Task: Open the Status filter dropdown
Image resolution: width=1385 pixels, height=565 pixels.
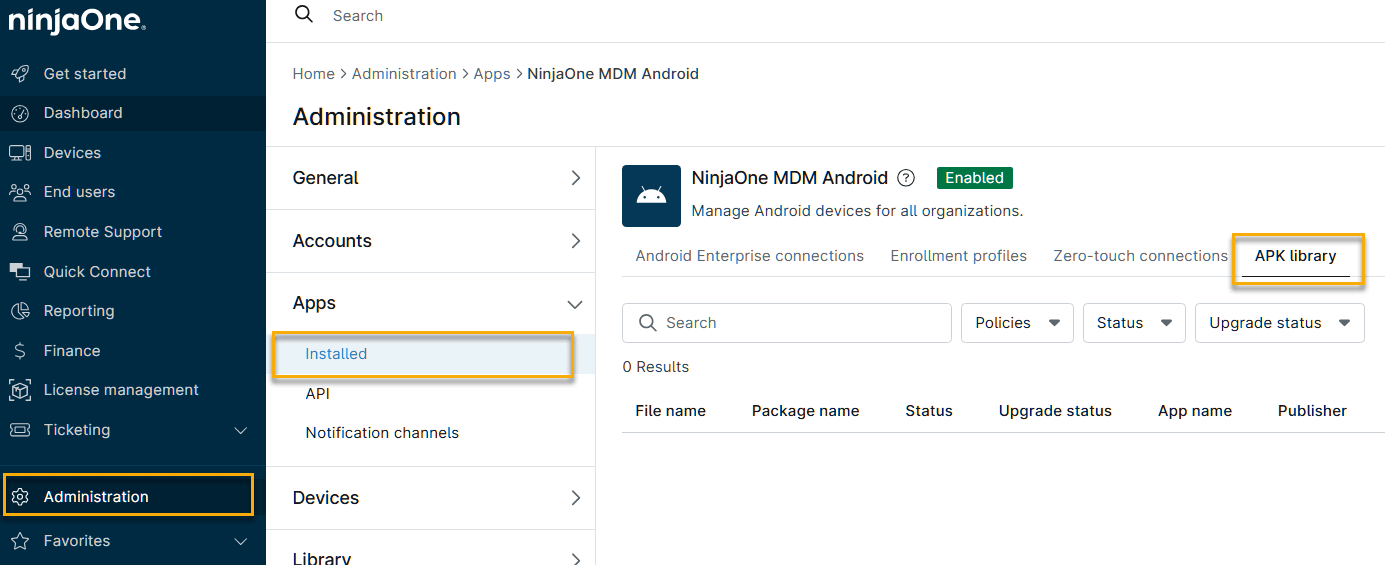Action: point(1134,323)
